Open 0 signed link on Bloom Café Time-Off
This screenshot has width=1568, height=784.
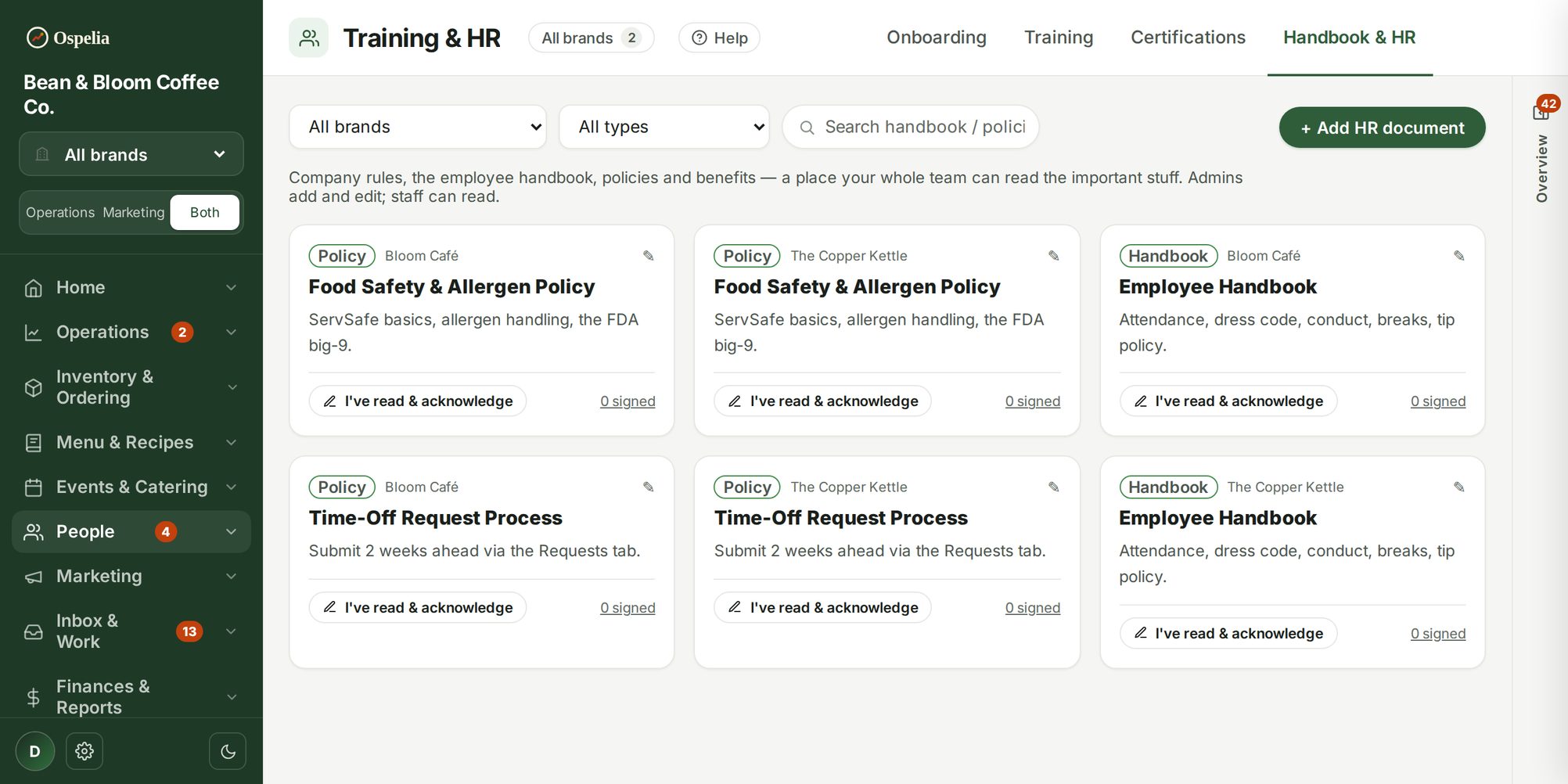click(628, 608)
